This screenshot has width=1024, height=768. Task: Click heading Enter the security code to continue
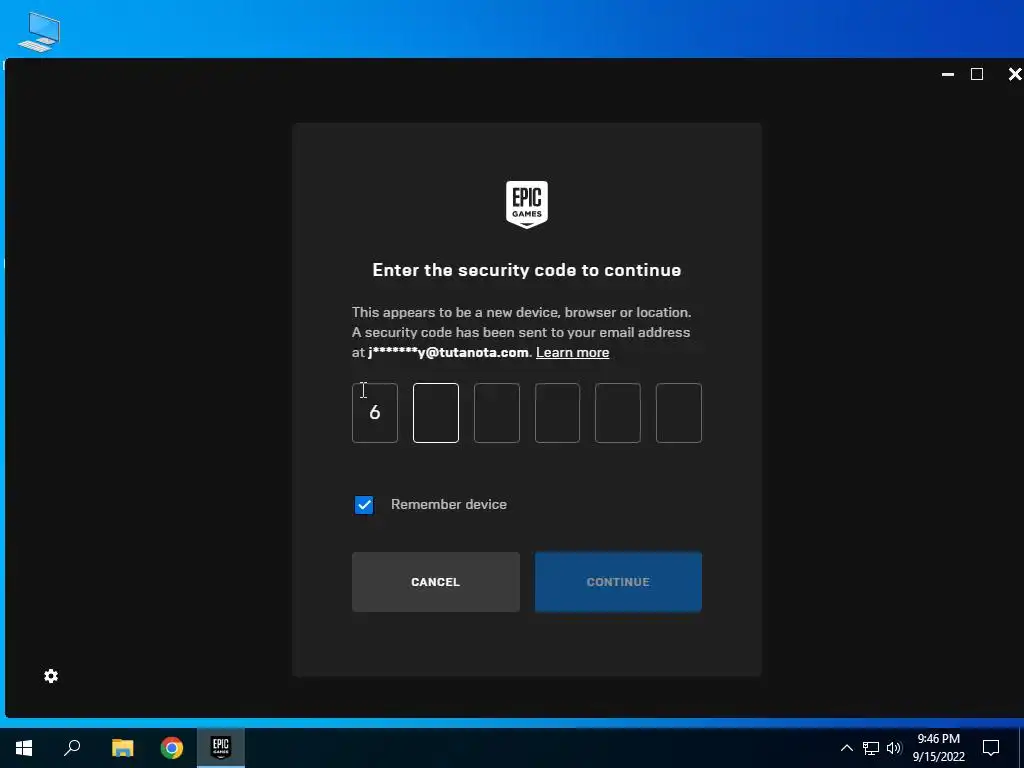[527, 270]
